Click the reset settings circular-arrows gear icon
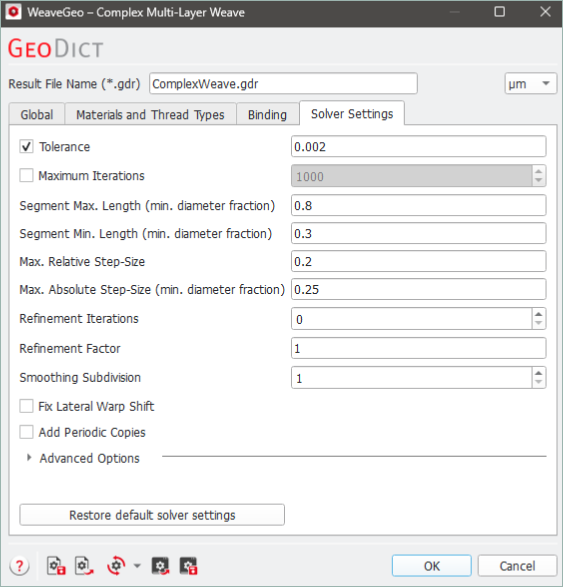Screen dimensions: 563x587 (x=116, y=566)
